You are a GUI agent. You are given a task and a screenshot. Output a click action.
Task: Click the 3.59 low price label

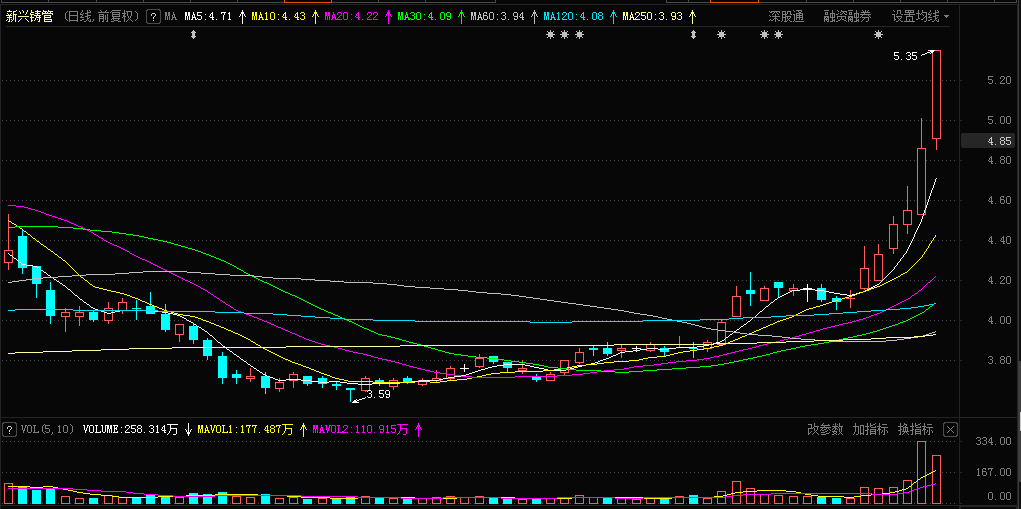point(378,394)
